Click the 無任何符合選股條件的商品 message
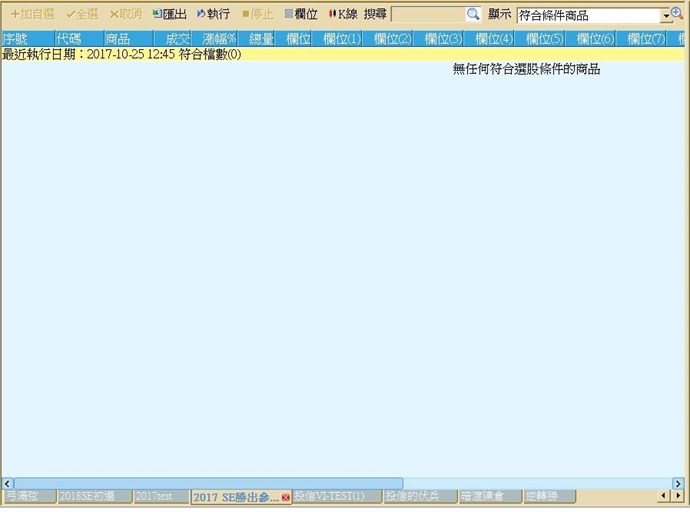Screen dimensions: 690x512 click(527, 69)
